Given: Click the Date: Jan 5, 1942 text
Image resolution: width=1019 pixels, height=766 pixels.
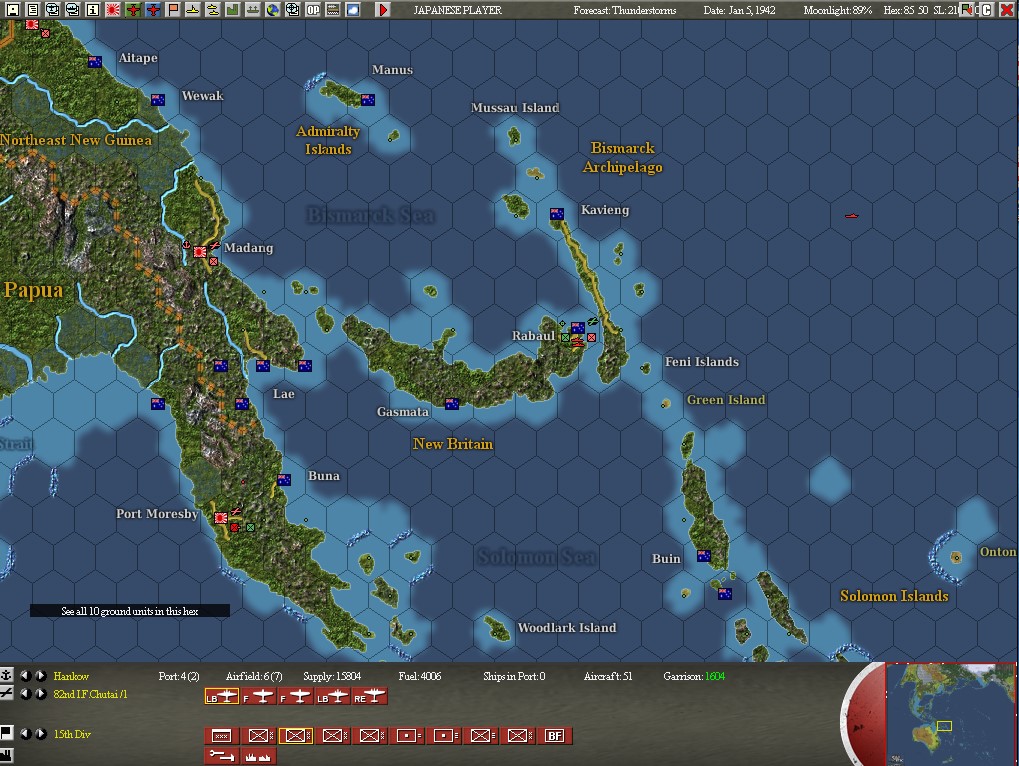Looking at the screenshot, I should tap(740, 10).
